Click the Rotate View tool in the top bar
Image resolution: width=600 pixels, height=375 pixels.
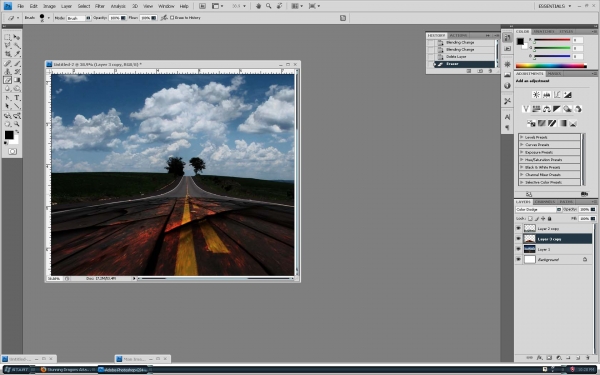click(x=279, y=6)
